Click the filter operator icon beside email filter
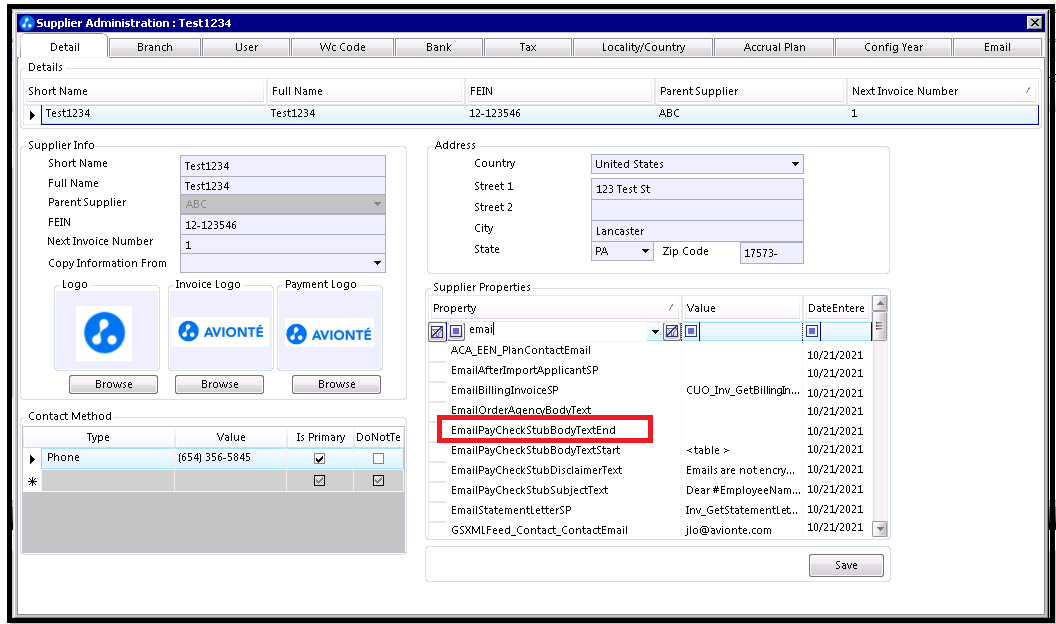Image resolution: width=1056 pixels, height=624 pixels. pyautogui.click(x=456, y=331)
